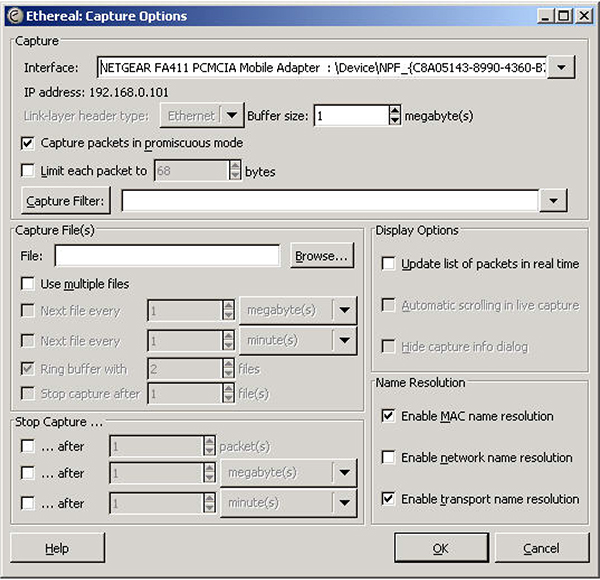Screen dimensions: 600x580
Task: Minimize the Capture Options window
Action: [545, 16]
